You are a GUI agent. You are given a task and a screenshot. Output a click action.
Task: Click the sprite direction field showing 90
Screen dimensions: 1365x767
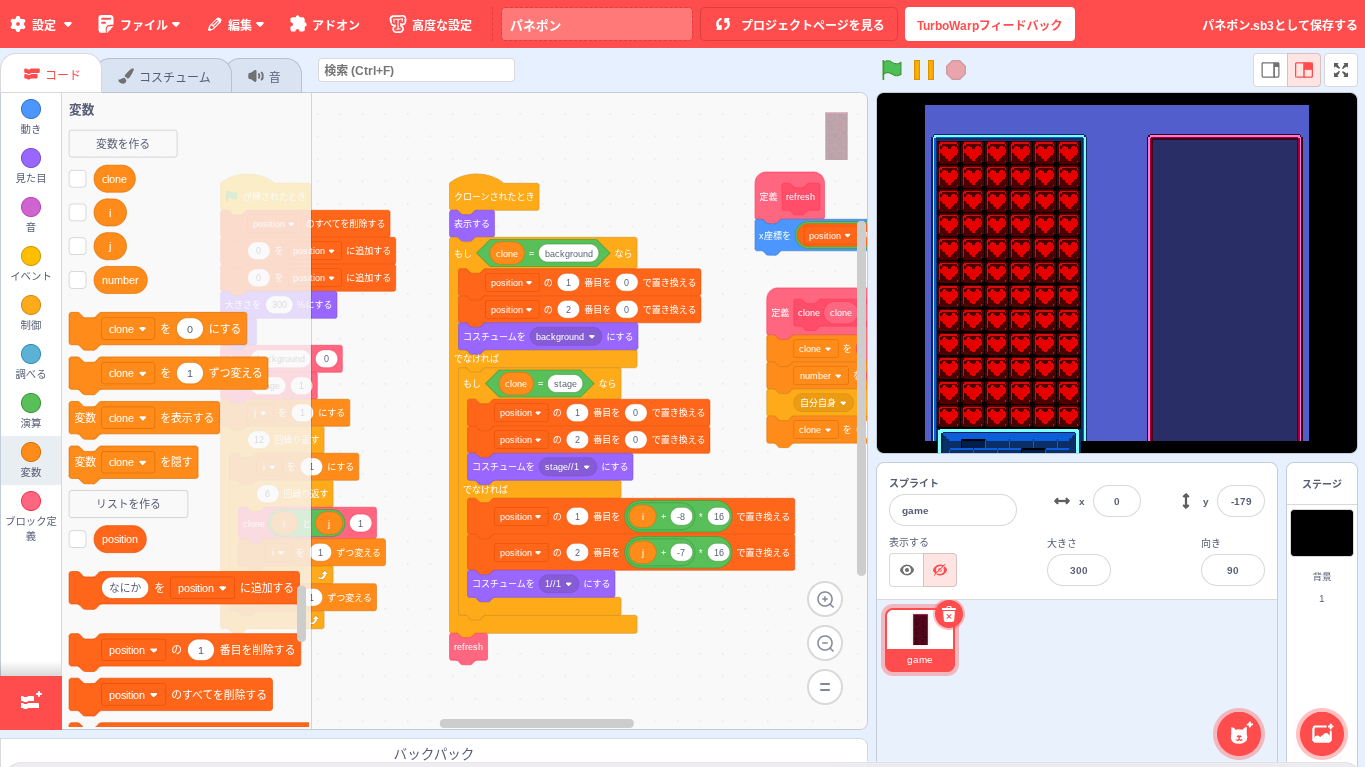click(x=1233, y=570)
